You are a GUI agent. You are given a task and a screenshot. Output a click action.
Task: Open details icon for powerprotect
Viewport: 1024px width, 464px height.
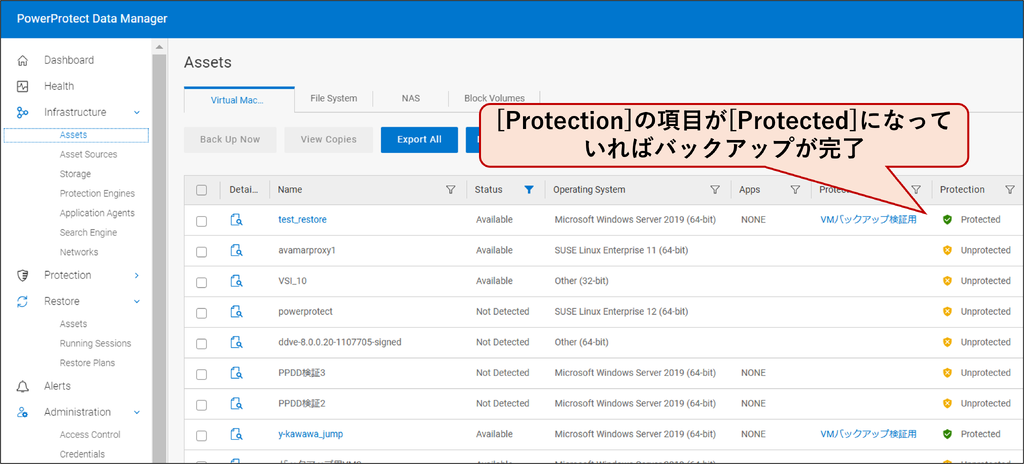click(x=236, y=312)
